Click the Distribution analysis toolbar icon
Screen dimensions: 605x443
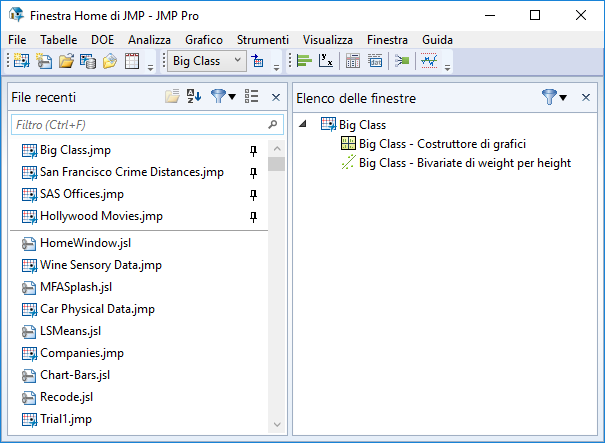(304, 61)
